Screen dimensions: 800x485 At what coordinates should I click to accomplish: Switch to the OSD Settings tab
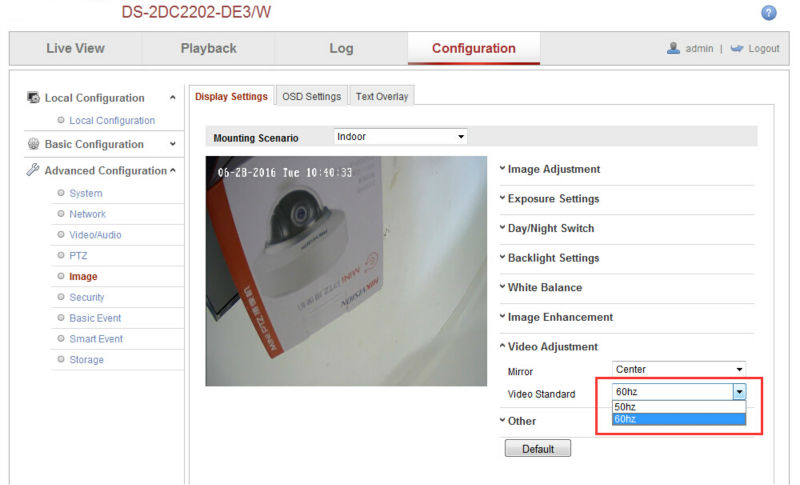[311, 96]
